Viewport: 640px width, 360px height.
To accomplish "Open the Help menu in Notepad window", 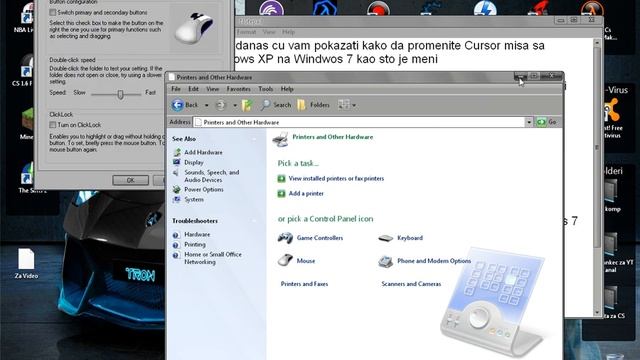I will click(x=289, y=32).
